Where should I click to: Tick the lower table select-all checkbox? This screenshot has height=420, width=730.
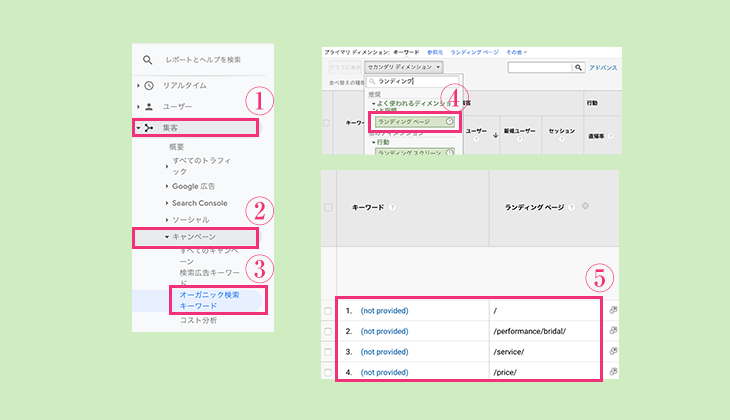point(328,207)
